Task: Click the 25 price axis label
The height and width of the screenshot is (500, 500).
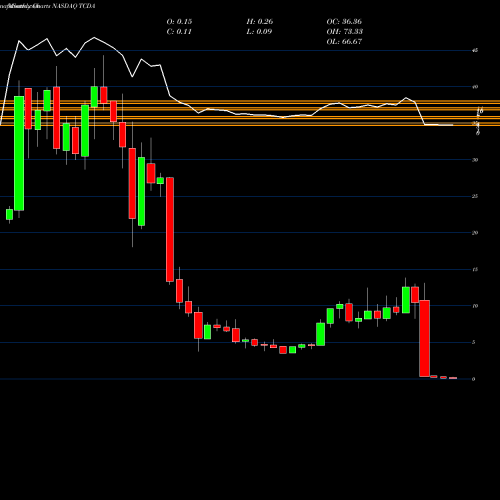Action: coord(475,196)
